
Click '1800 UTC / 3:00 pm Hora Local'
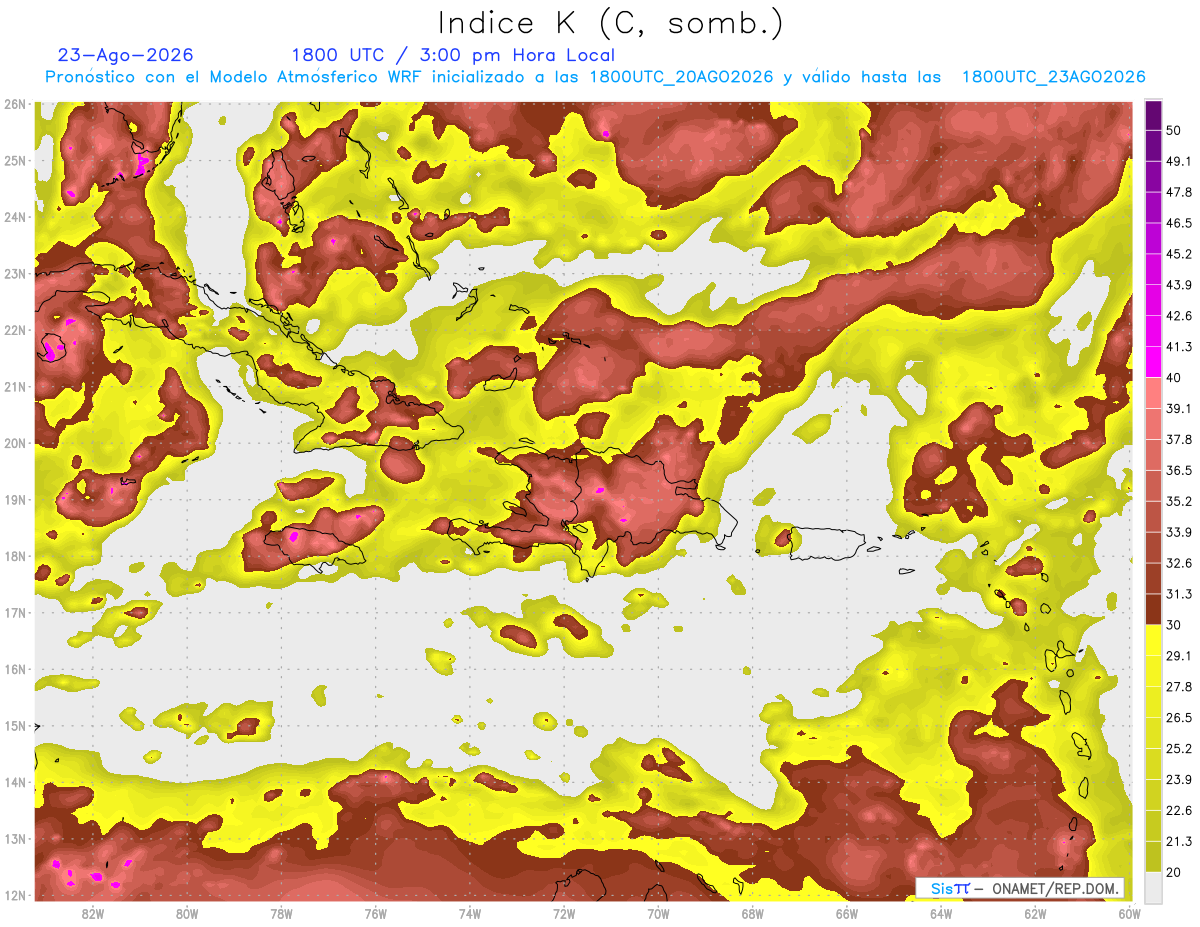453,55
